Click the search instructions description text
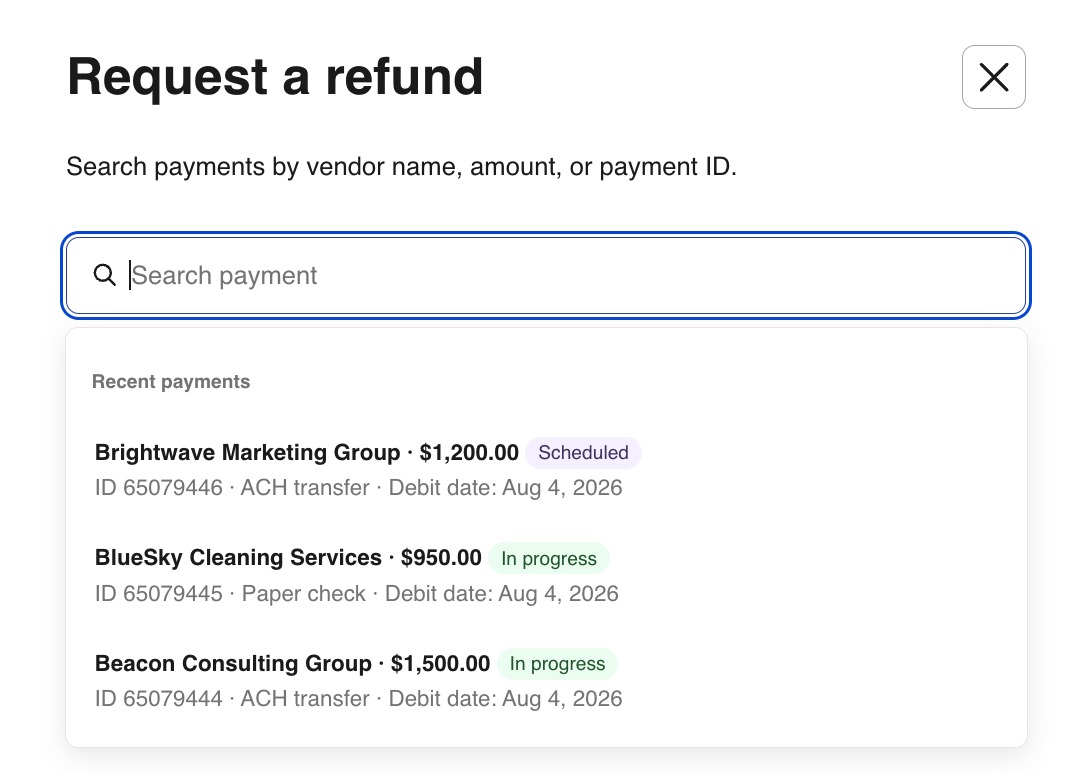The image size is (1086, 774). [x=401, y=166]
